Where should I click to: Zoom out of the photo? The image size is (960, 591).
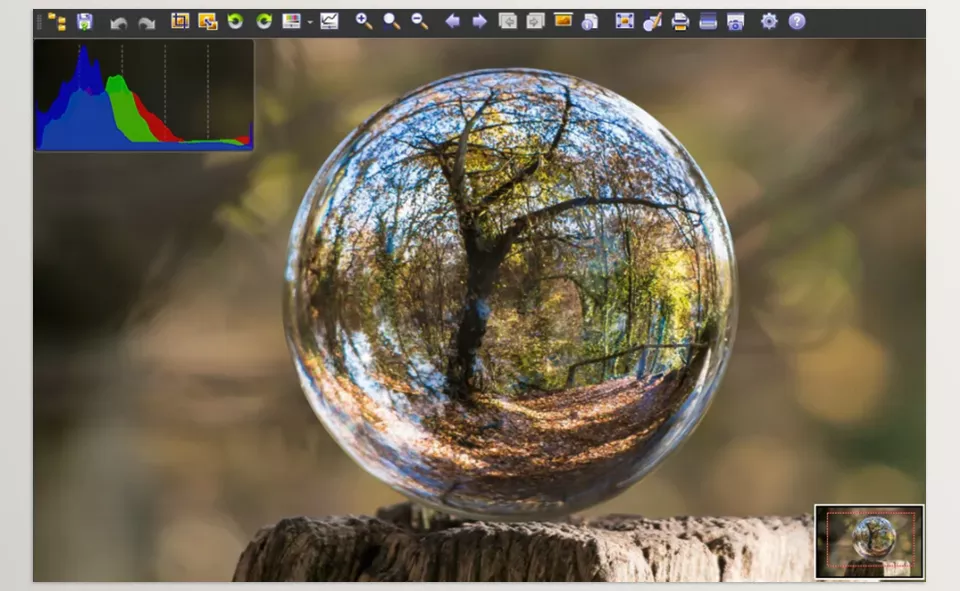415,19
